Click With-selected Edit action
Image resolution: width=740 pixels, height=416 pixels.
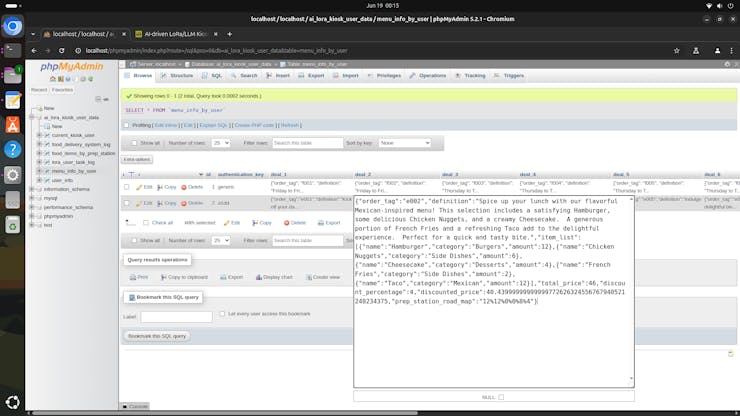click(x=232, y=223)
